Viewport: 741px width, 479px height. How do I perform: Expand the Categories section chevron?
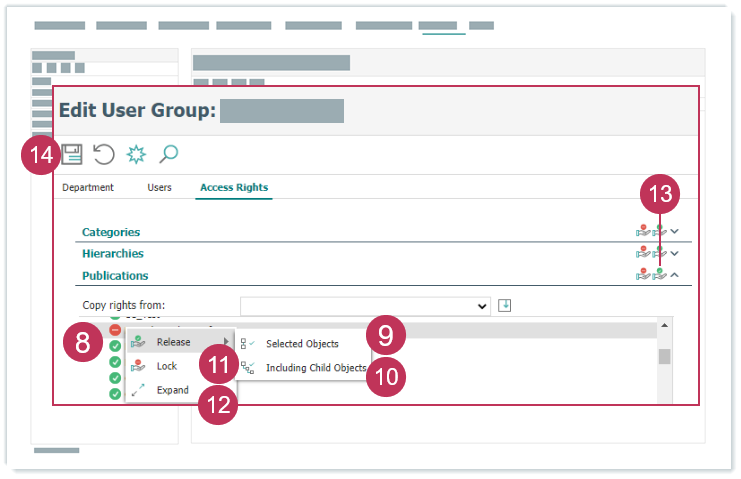(x=675, y=232)
